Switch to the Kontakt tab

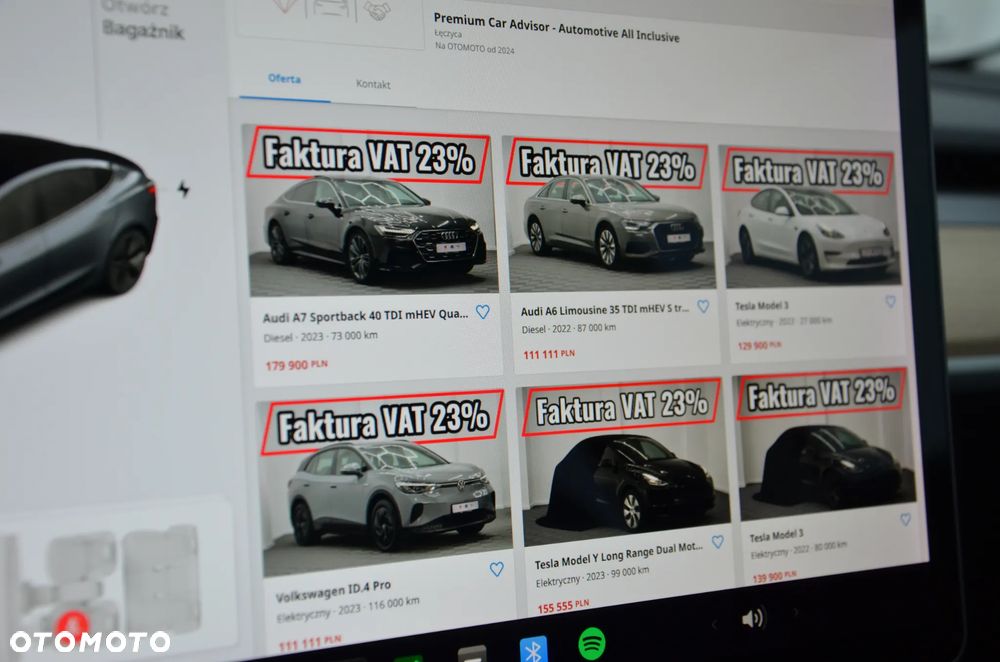pyautogui.click(x=373, y=84)
